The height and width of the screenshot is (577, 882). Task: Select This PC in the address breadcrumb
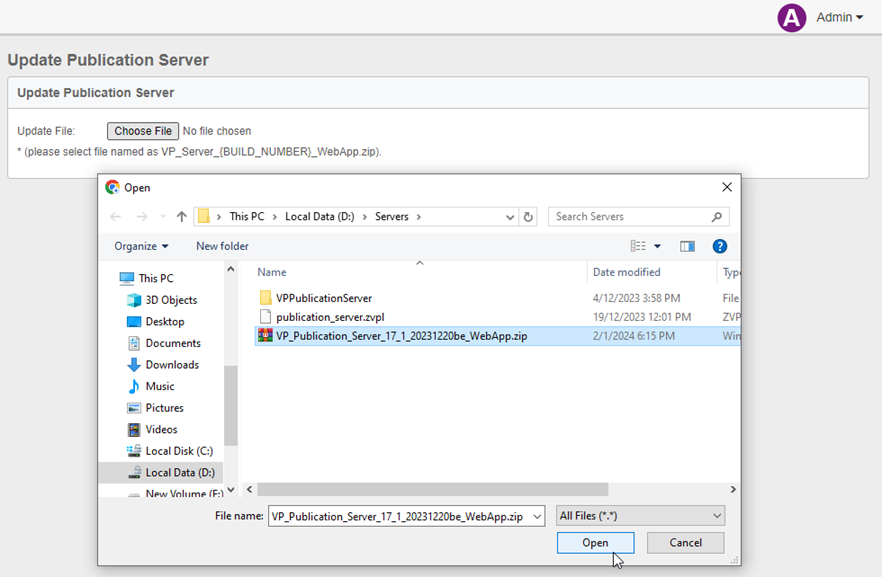pos(246,217)
